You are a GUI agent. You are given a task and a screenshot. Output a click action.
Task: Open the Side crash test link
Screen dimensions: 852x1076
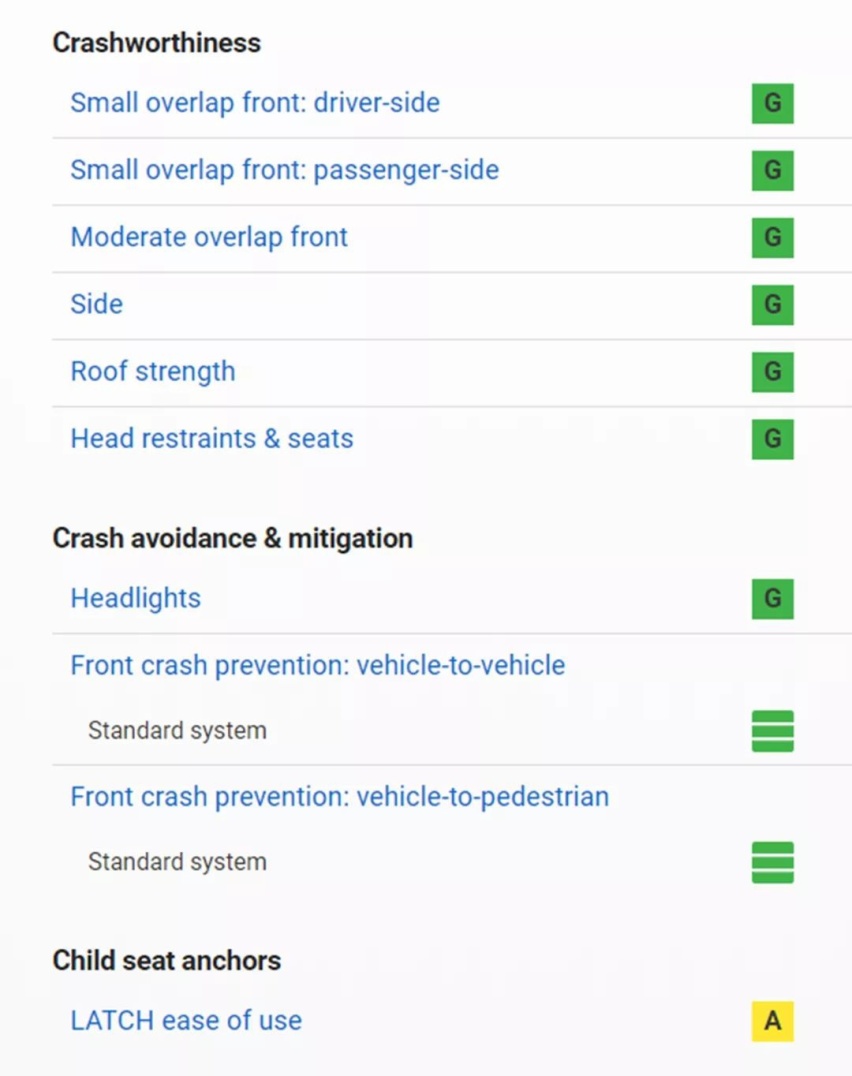pos(97,304)
